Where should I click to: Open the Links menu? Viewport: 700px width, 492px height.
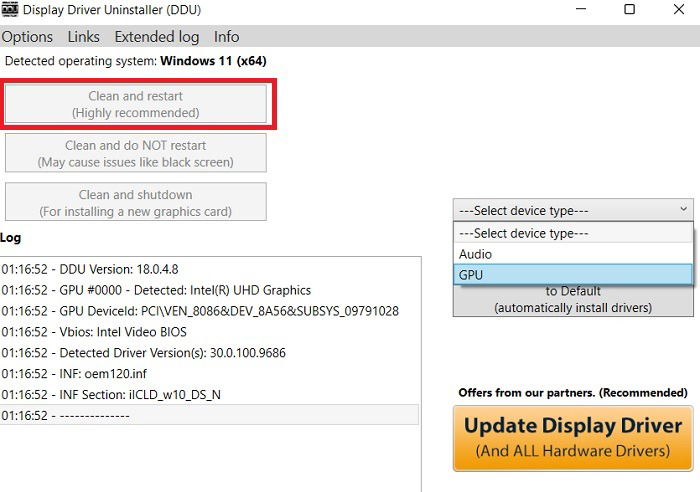pos(83,37)
